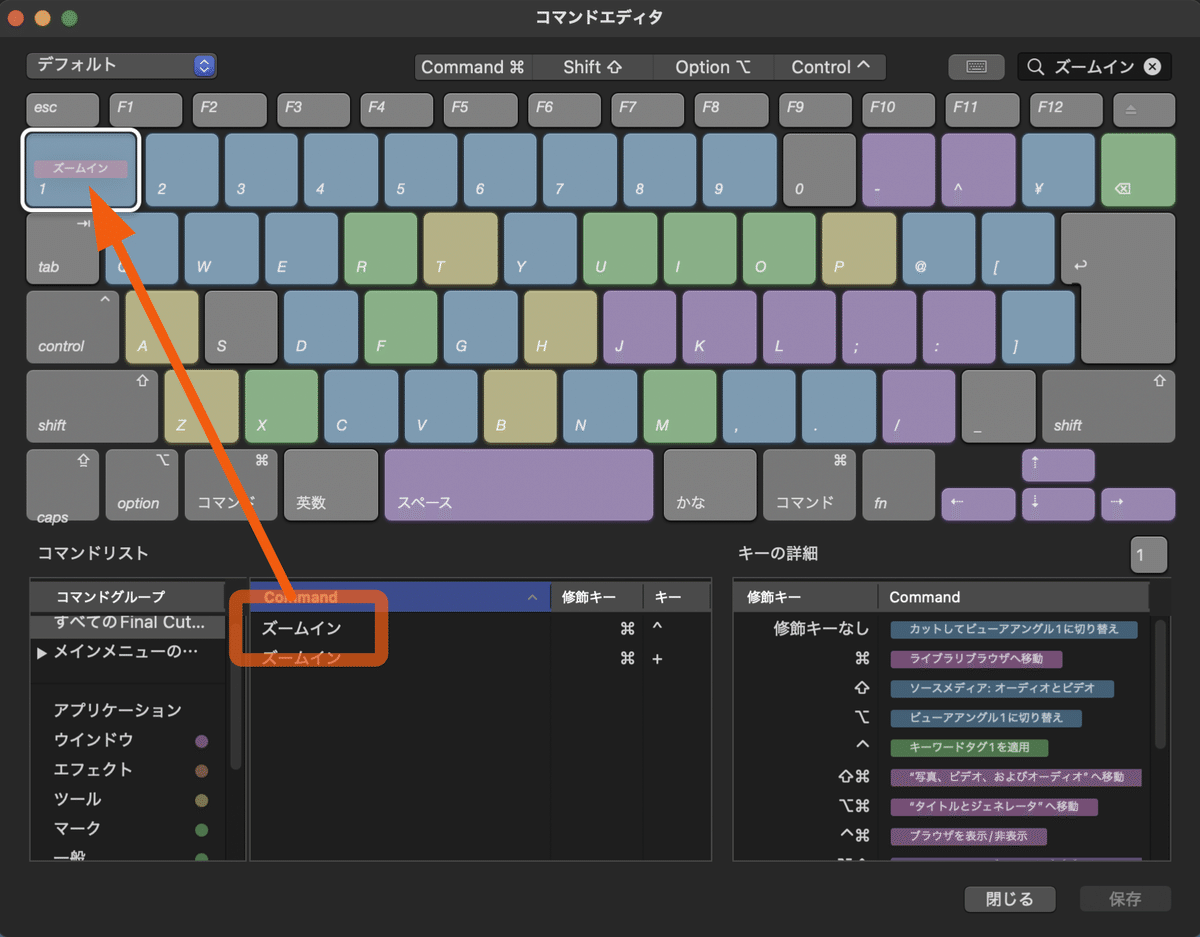Select マーク command group
Viewport: 1200px width, 937px height.
click(129, 828)
